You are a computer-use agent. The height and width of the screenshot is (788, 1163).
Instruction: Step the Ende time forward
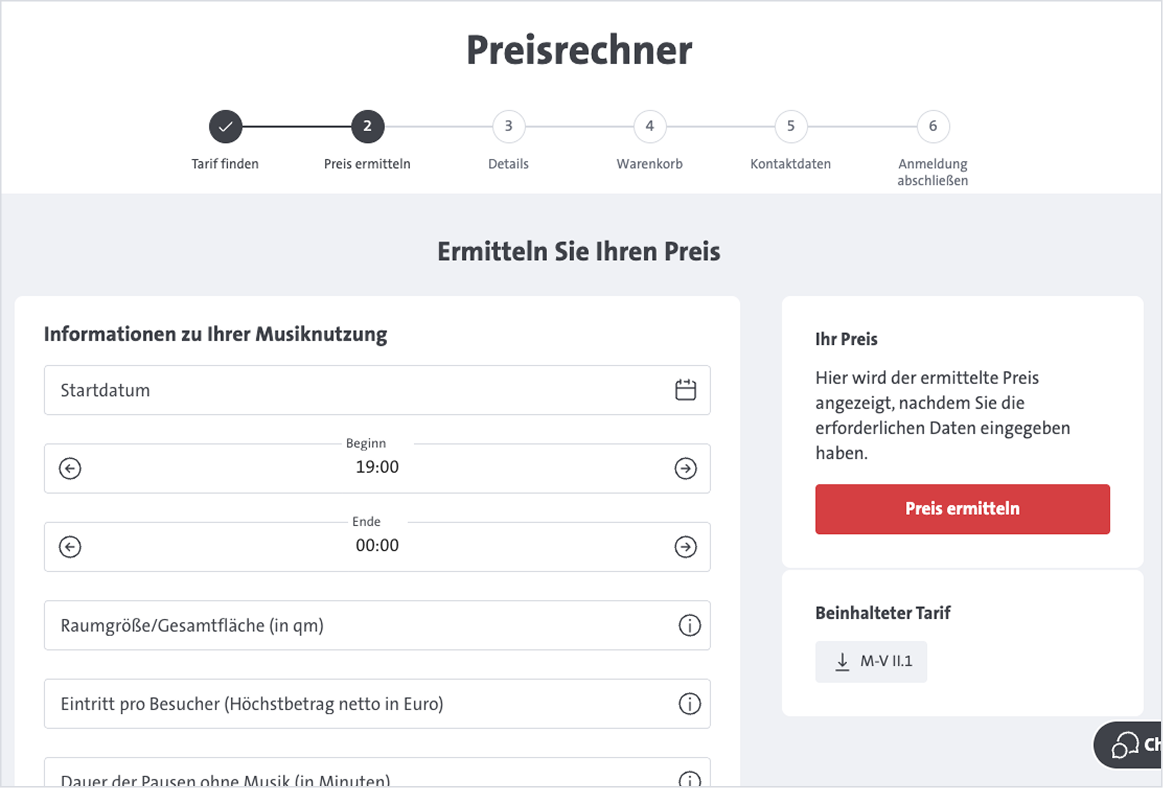[x=685, y=547]
